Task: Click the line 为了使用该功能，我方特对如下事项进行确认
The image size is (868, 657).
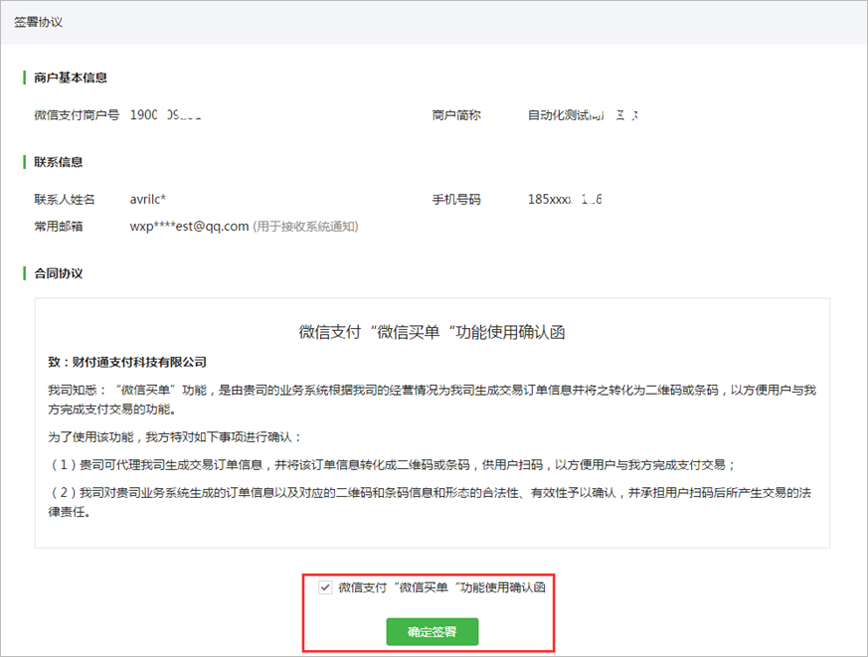Action: (175, 437)
